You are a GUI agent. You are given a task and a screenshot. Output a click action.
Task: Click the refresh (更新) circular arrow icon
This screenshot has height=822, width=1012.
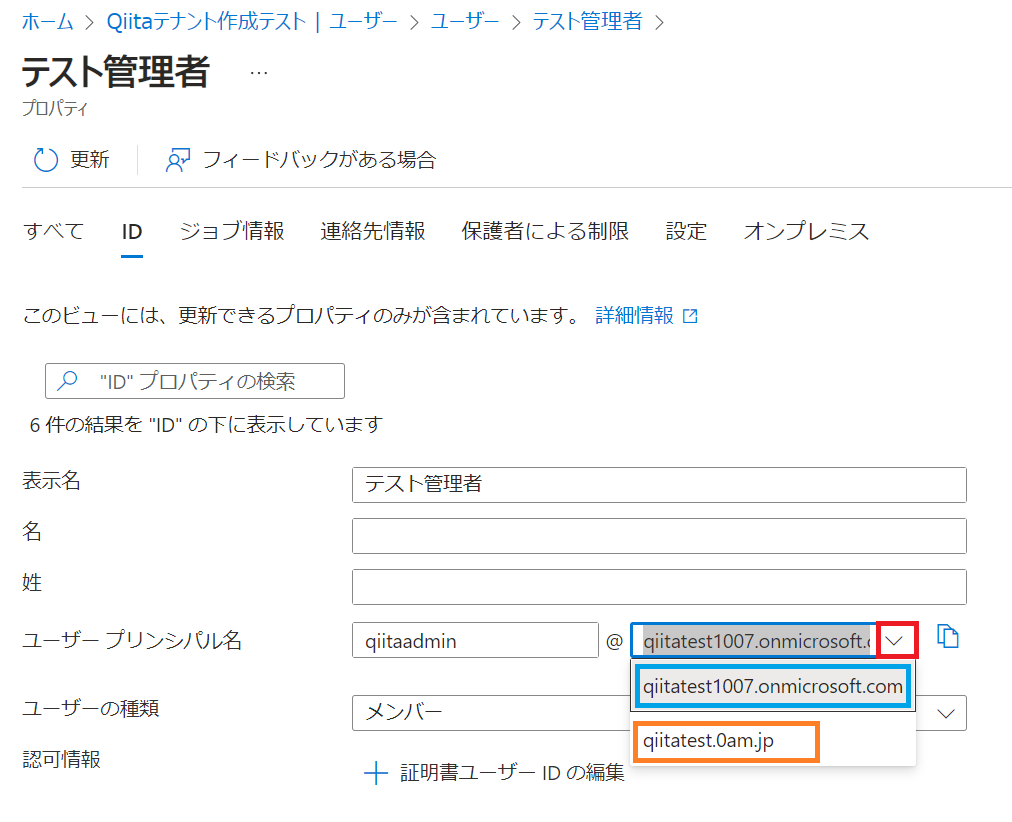(46, 159)
